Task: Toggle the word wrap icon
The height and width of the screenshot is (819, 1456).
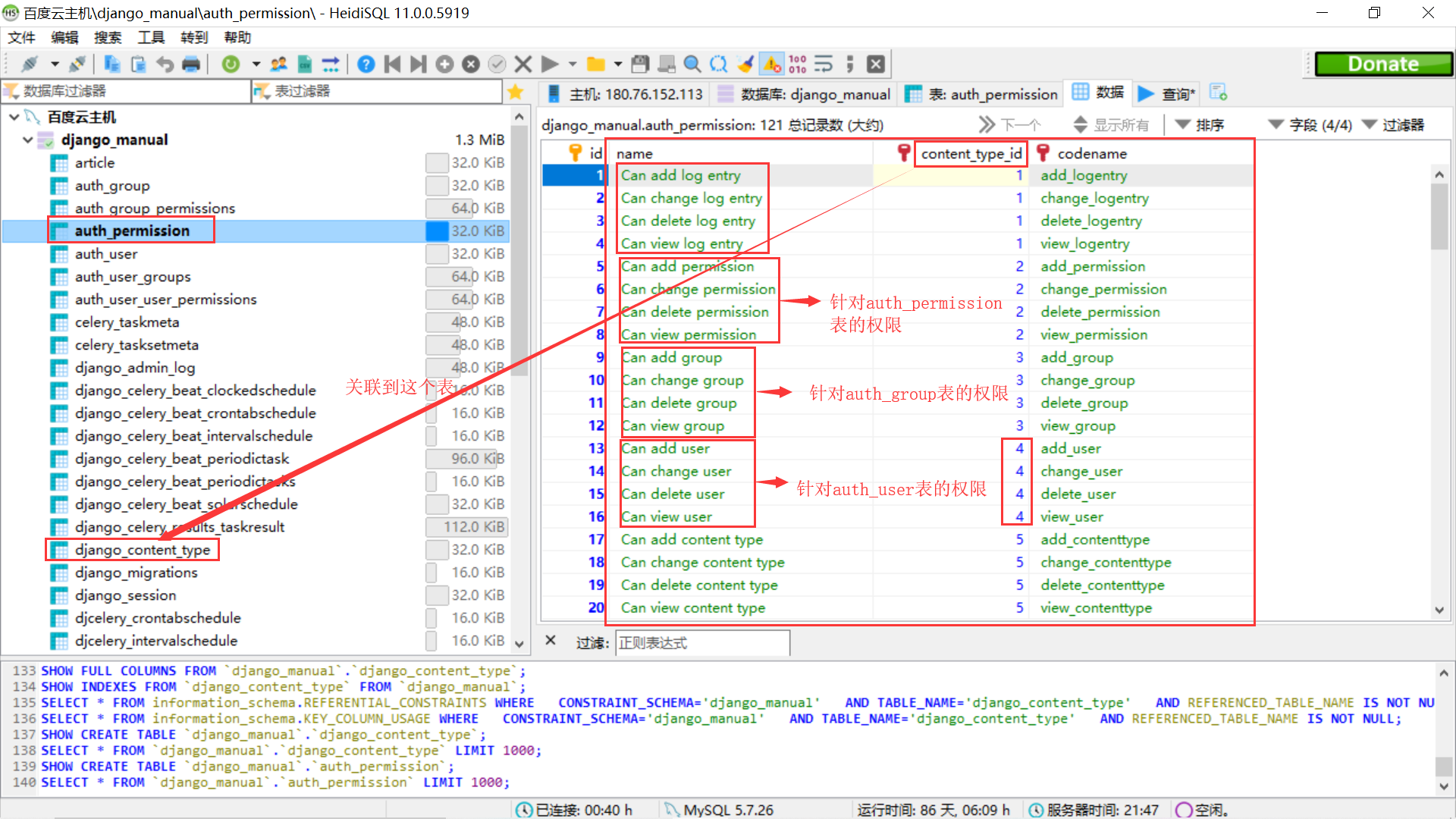Action: click(x=824, y=64)
